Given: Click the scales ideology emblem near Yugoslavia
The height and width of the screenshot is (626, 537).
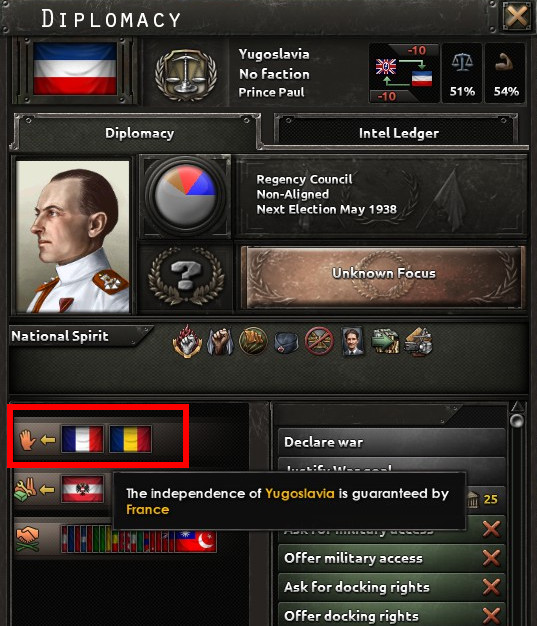Looking at the screenshot, I should click(x=186, y=73).
